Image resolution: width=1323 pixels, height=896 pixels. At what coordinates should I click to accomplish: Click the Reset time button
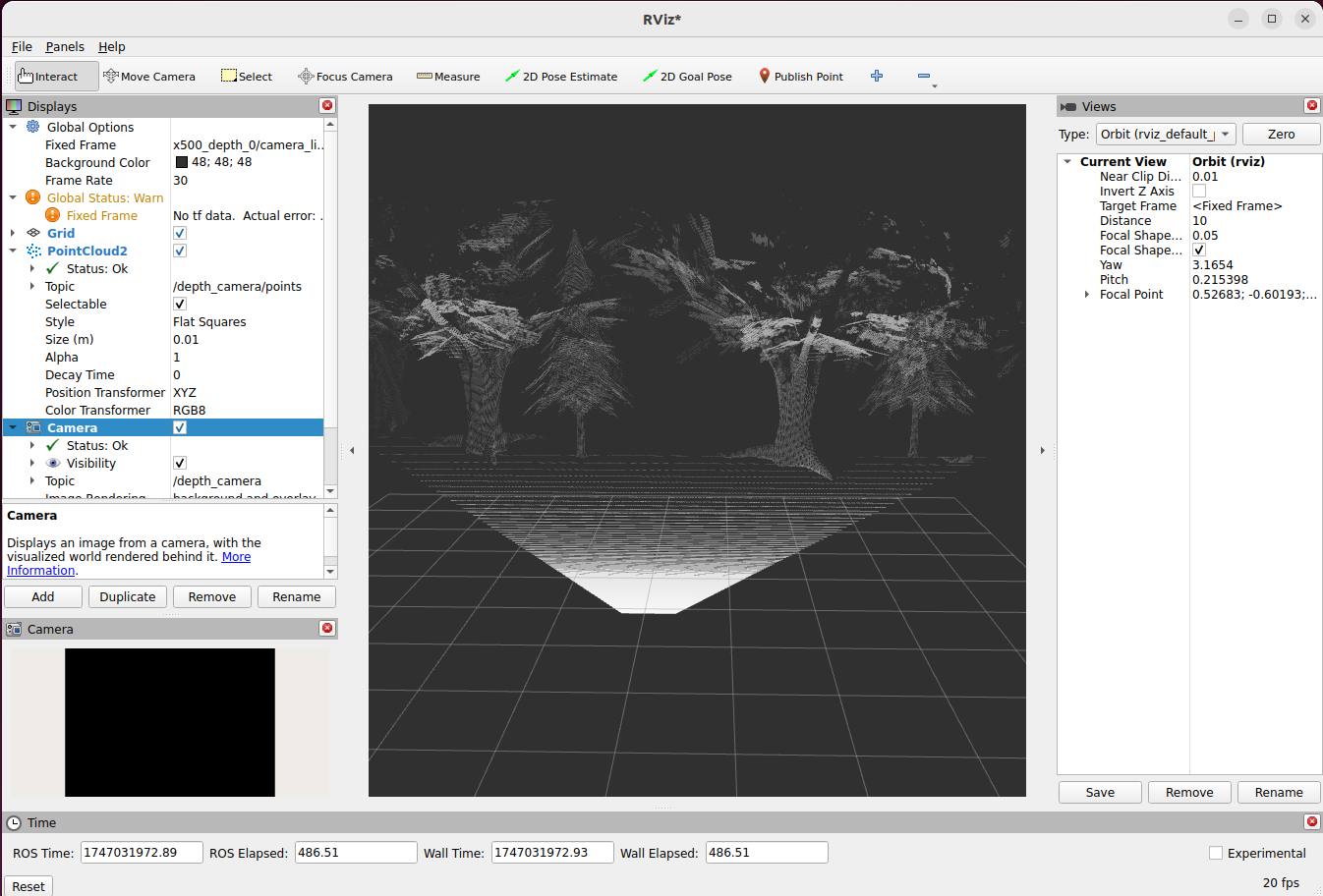click(x=29, y=885)
